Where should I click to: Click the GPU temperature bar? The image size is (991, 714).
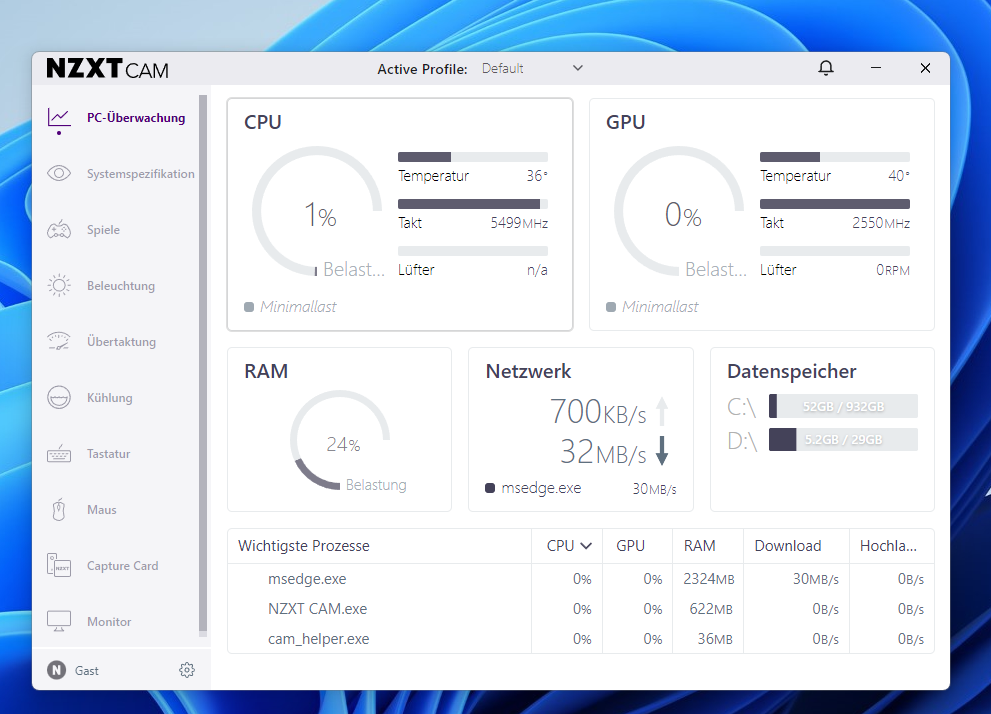pyautogui.click(x=834, y=157)
